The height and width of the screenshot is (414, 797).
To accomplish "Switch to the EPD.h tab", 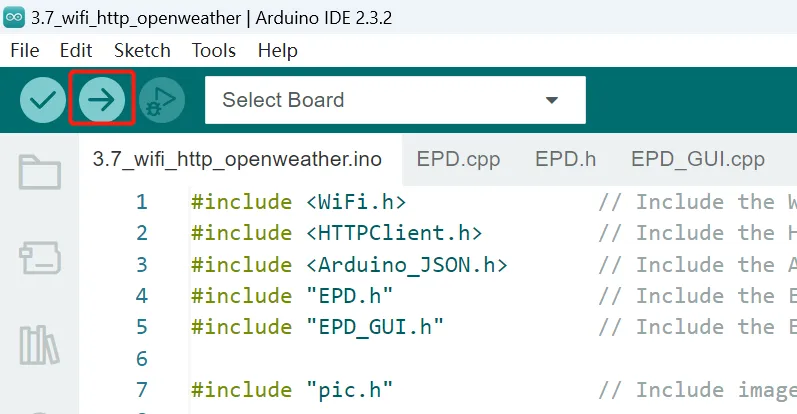I will tap(565, 159).
